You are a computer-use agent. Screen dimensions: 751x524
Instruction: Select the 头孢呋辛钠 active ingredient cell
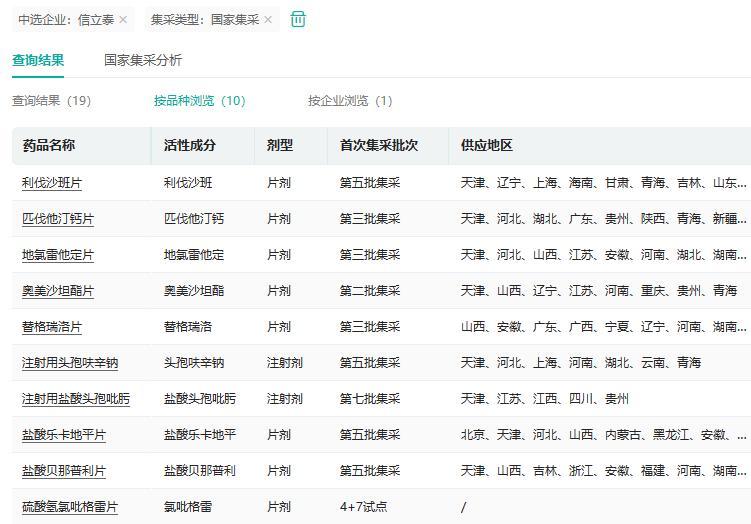(194, 363)
